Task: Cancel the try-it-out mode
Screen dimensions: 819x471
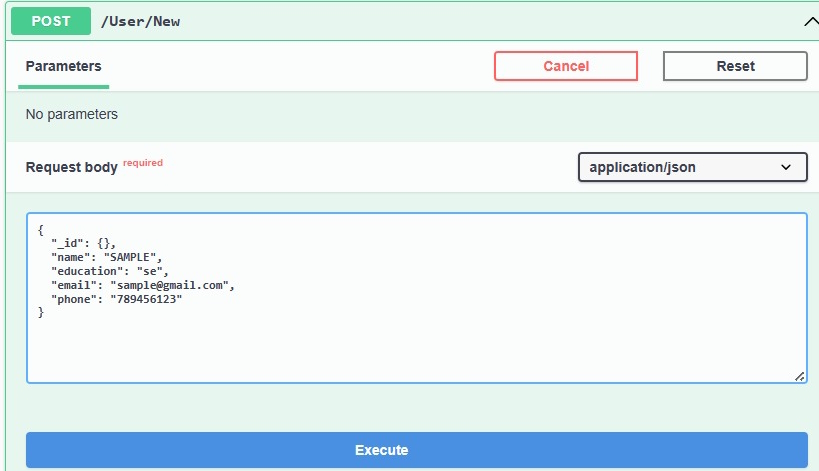Action: (x=566, y=66)
